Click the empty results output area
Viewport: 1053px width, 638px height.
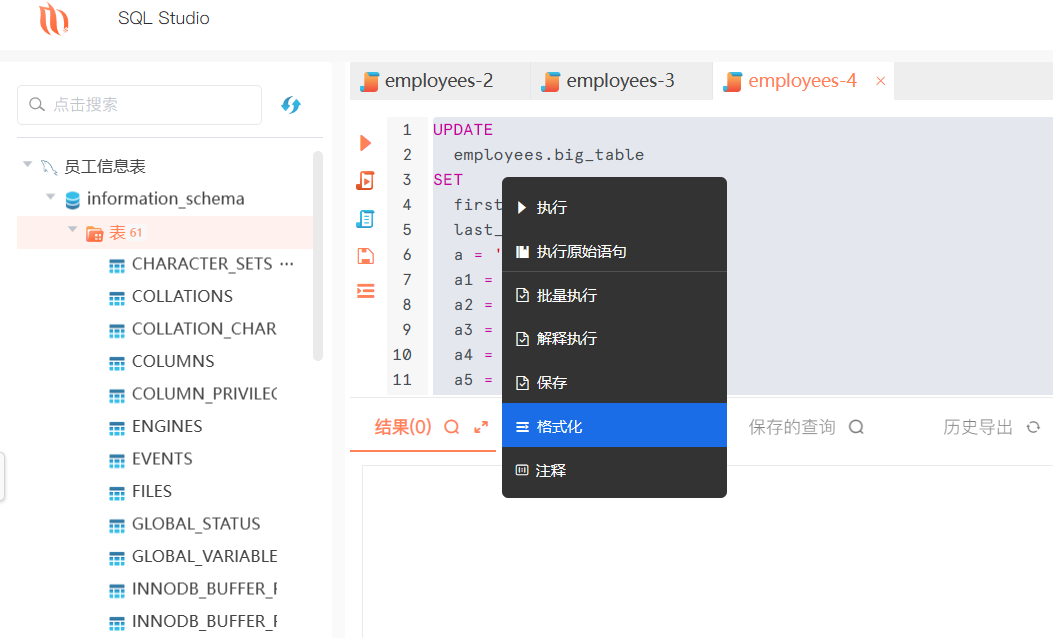(x=708, y=552)
